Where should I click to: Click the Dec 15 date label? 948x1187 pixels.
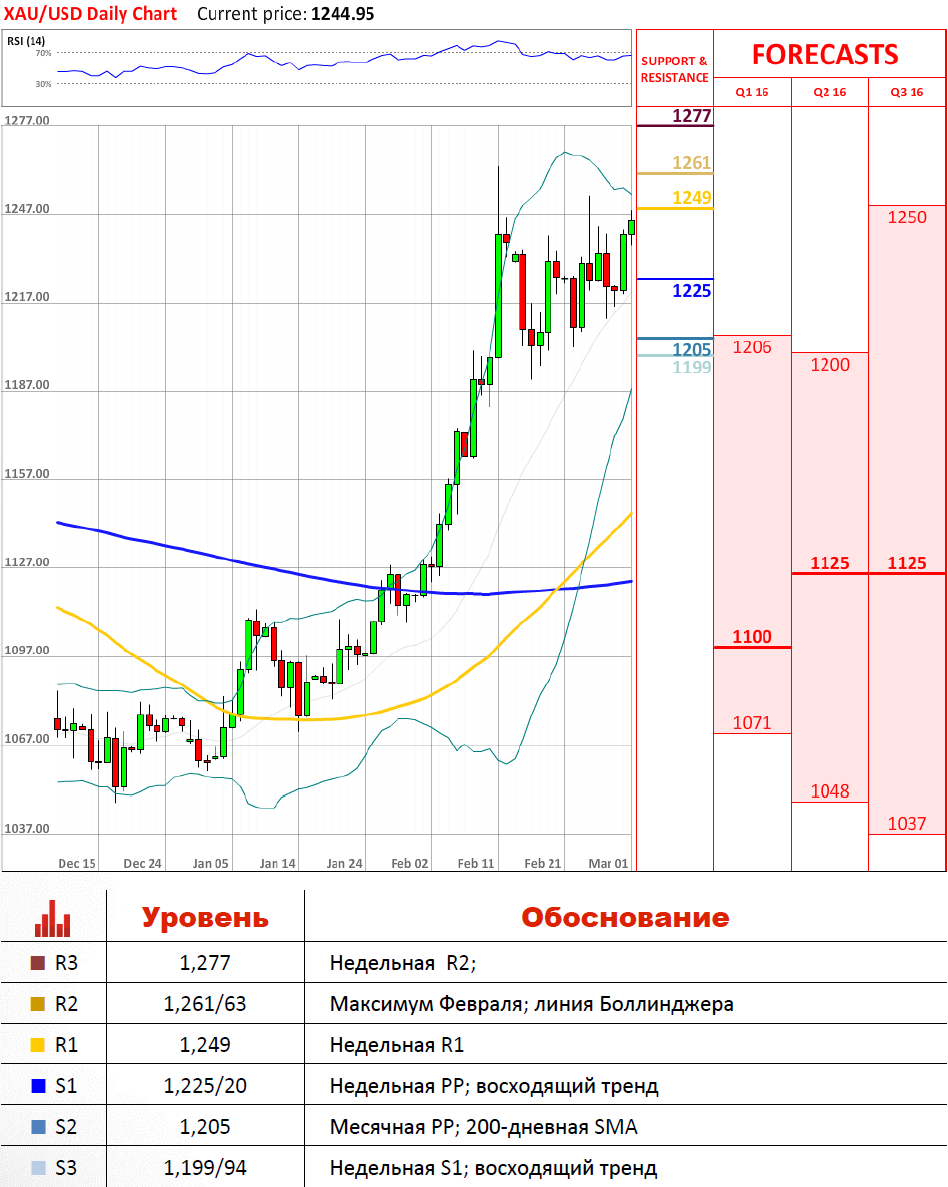click(77, 864)
